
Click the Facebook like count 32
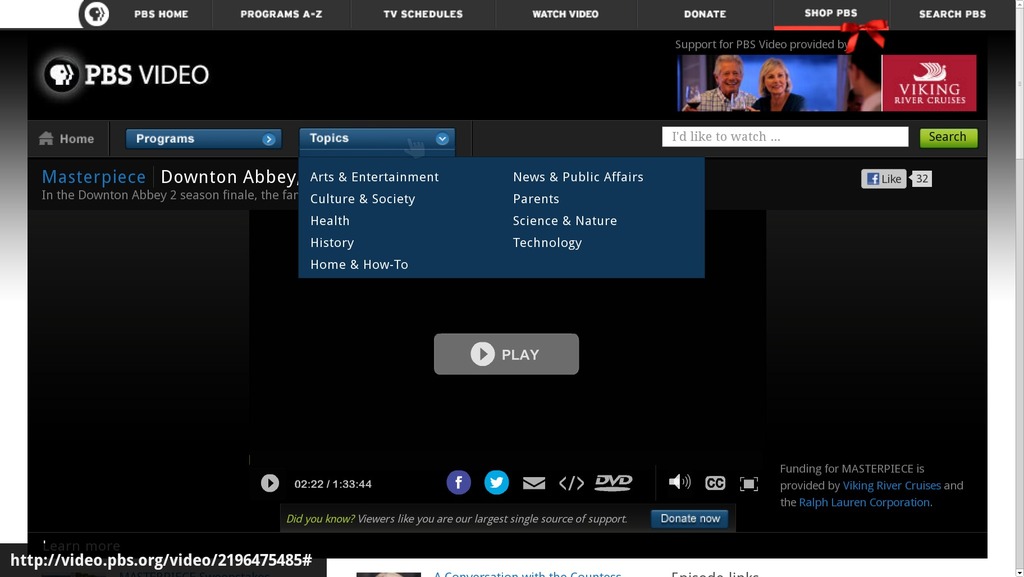pyautogui.click(x=921, y=179)
